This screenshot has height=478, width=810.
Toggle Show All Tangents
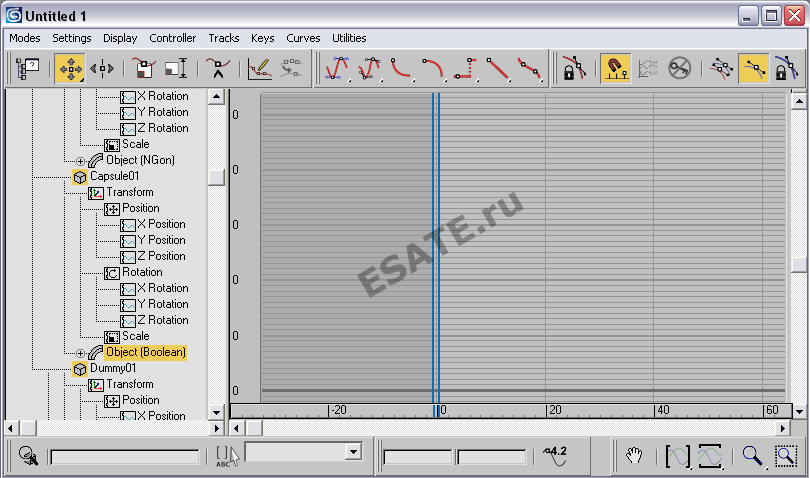click(721, 68)
